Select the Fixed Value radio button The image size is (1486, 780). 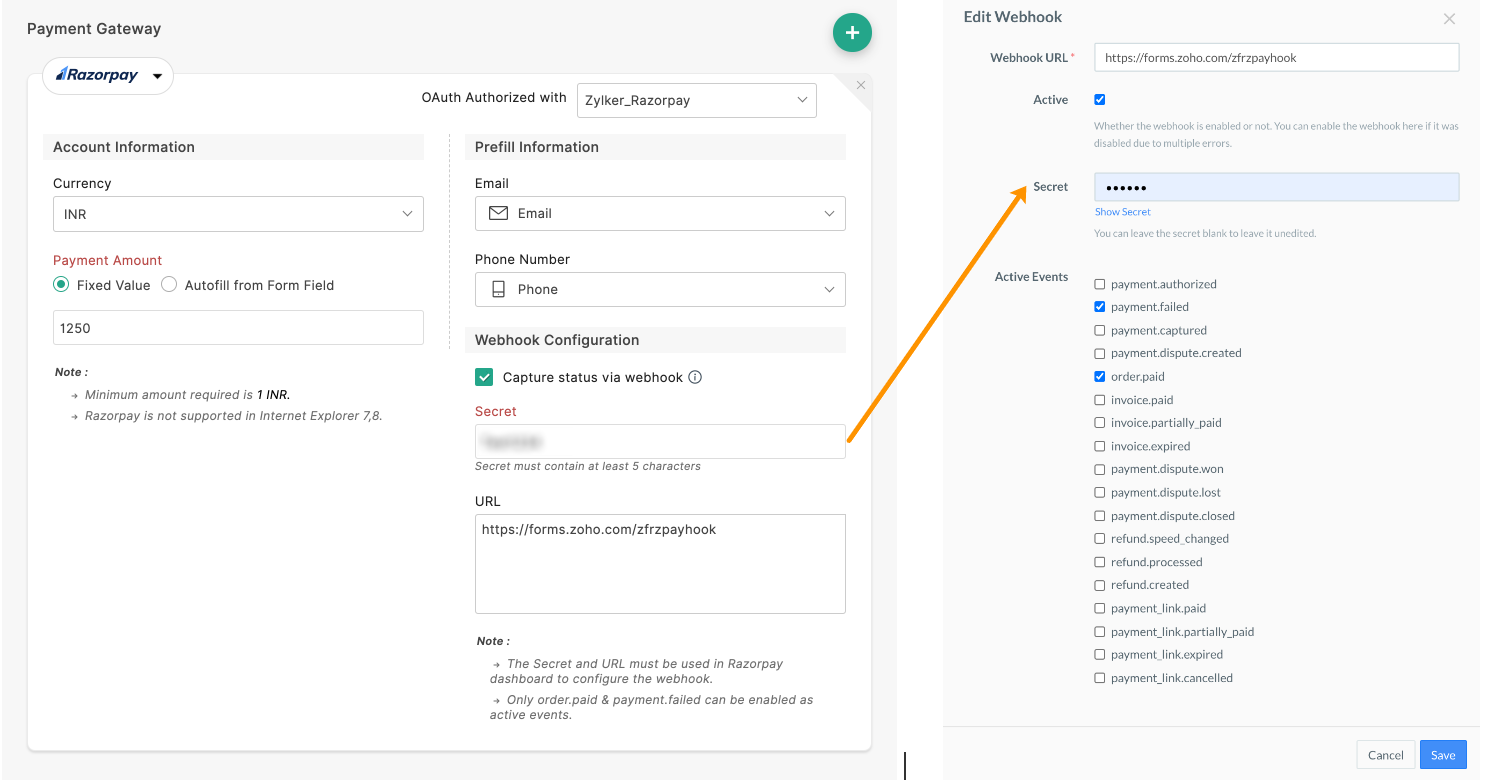point(62,285)
